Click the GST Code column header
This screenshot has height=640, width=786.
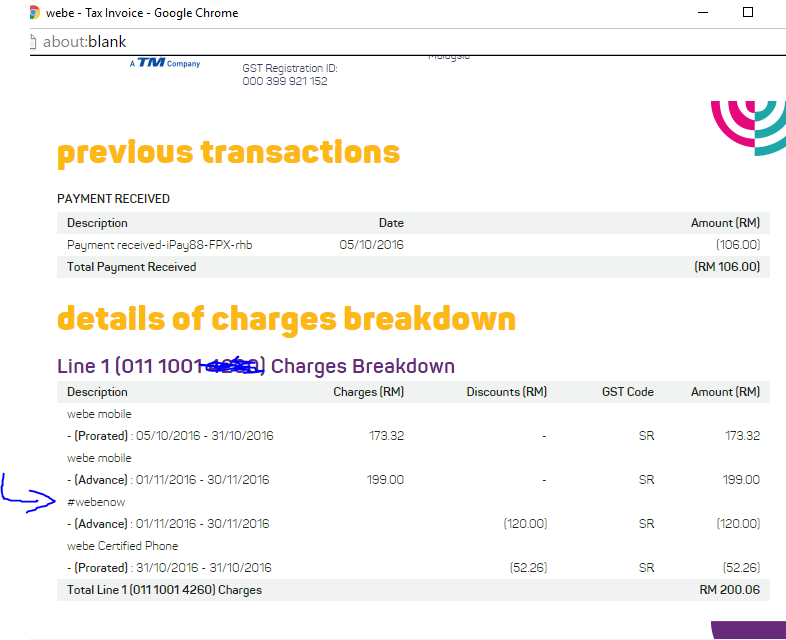pos(628,392)
